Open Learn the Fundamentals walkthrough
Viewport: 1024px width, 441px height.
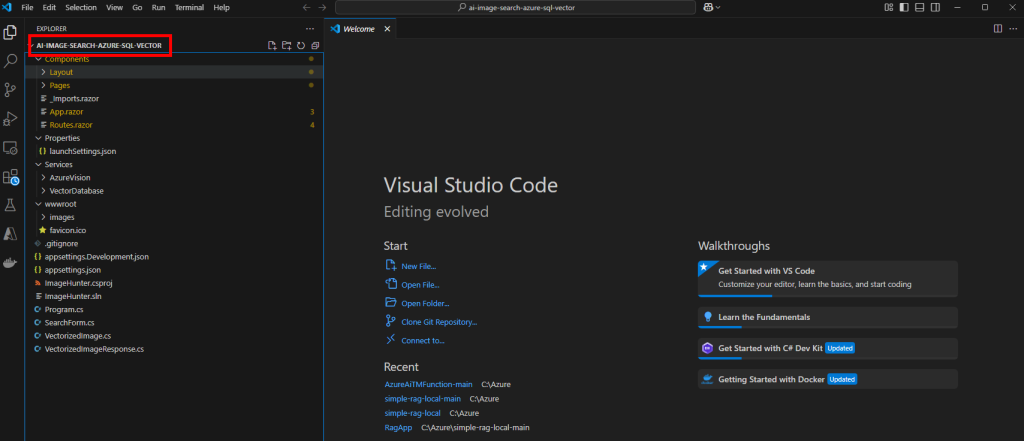tap(827, 317)
